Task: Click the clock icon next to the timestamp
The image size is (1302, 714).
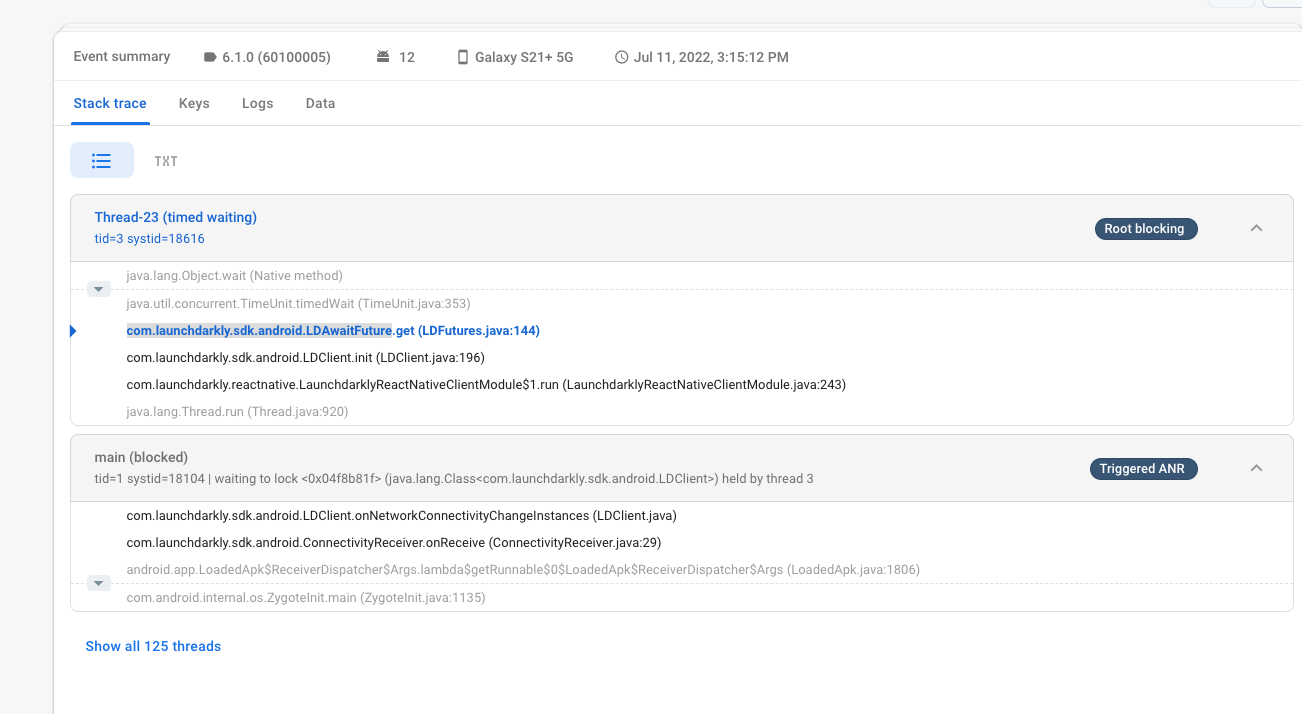Action: (621, 57)
